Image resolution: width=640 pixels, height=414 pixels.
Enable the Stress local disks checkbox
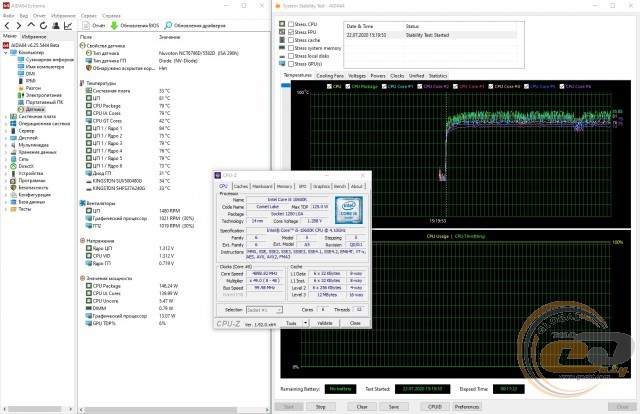click(291, 56)
